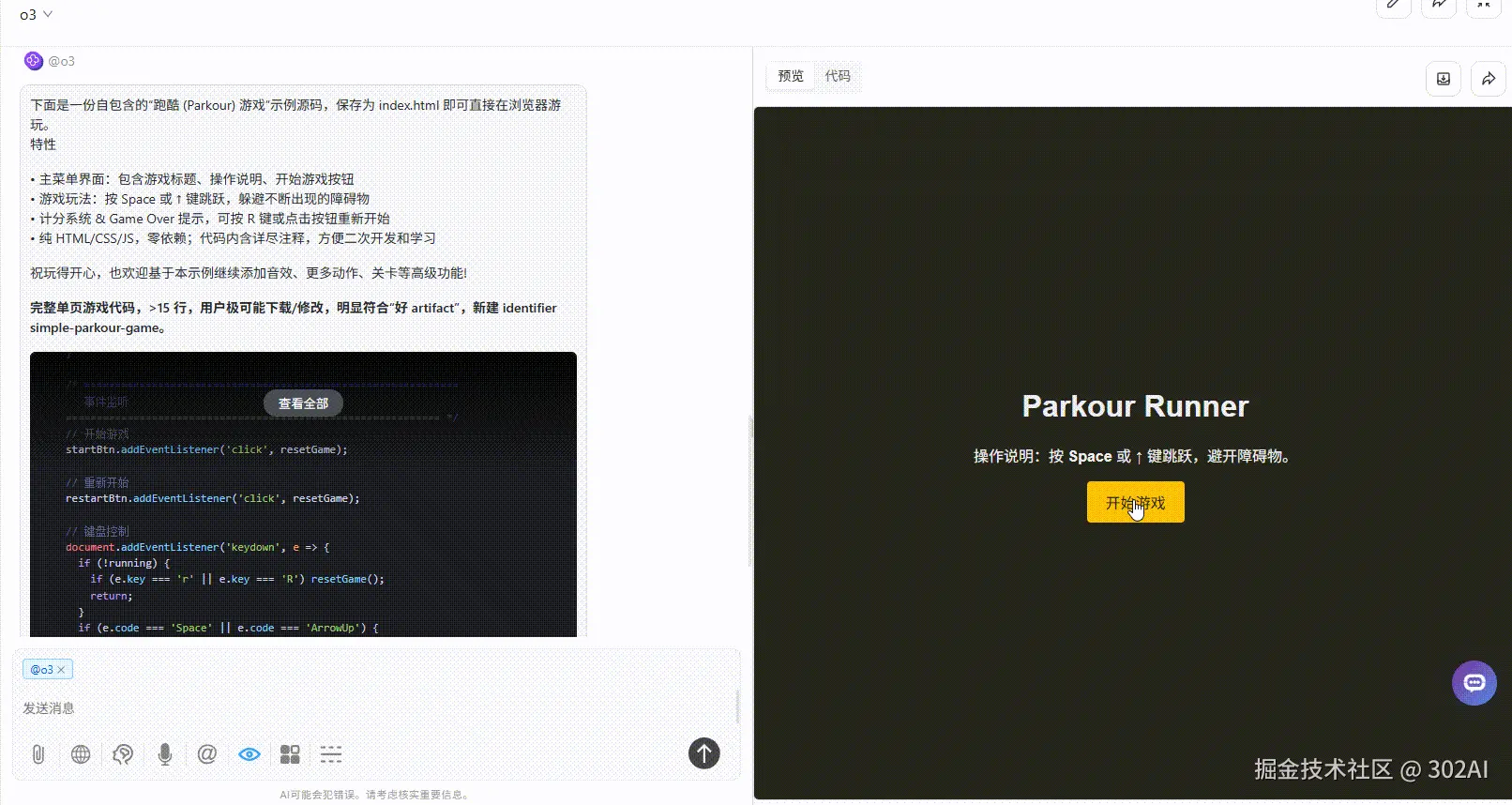Click the 特性 heading text
This screenshot has width=1512, height=805.
click(43, 144)
